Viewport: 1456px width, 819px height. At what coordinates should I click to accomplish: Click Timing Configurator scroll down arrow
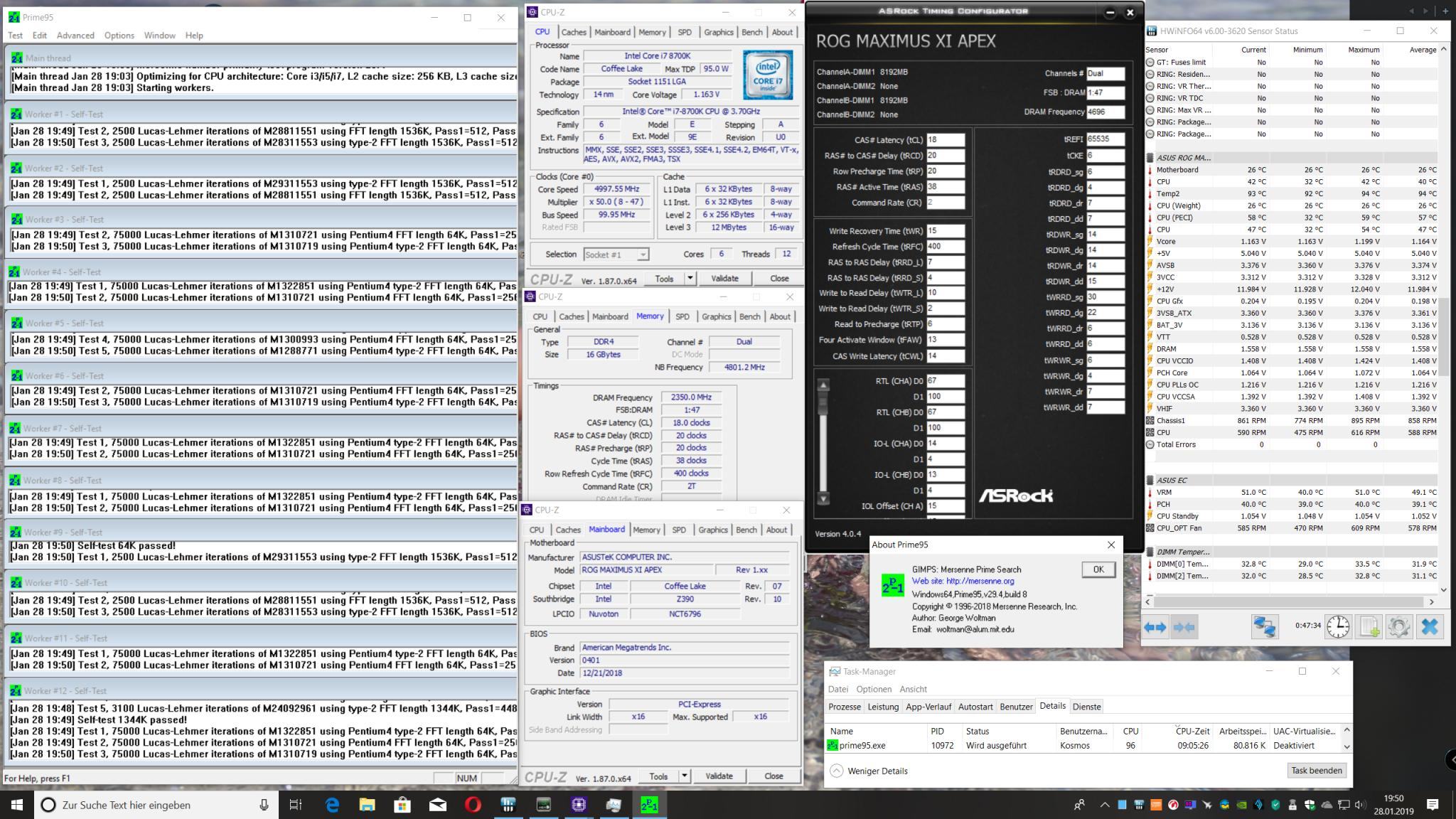tap(823, 498)
